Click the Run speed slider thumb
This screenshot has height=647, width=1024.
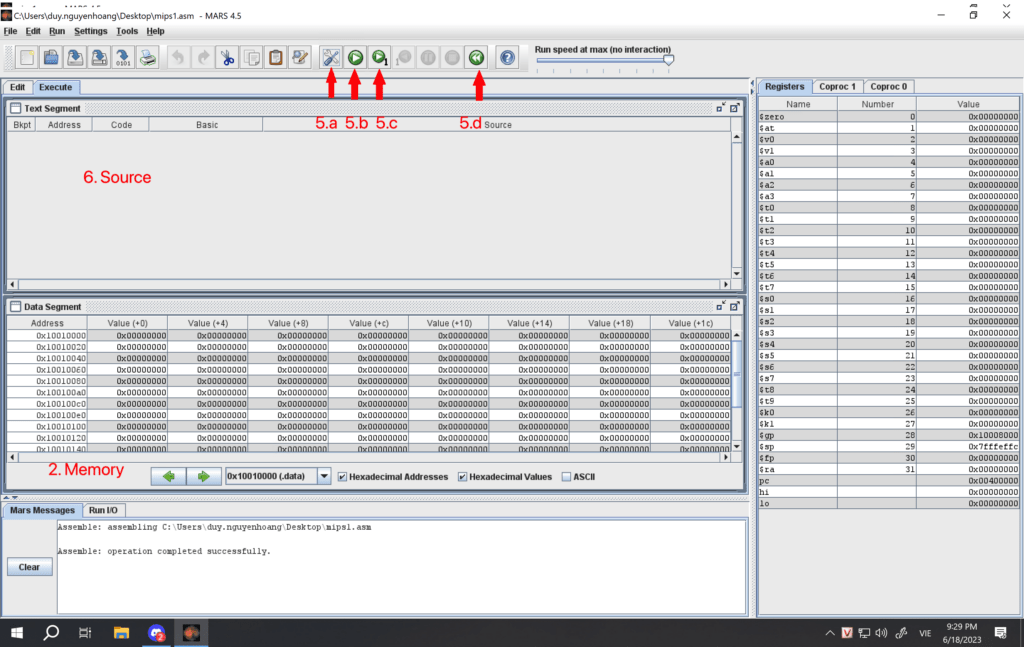(x=668, y=60)
